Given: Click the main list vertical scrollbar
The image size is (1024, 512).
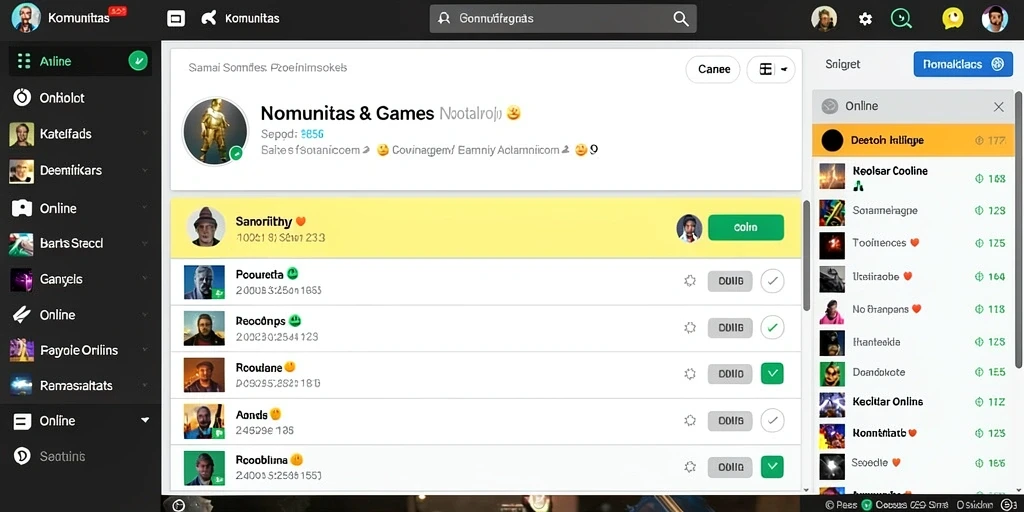Looking at the screenshot, I should (x=806, y=255).
